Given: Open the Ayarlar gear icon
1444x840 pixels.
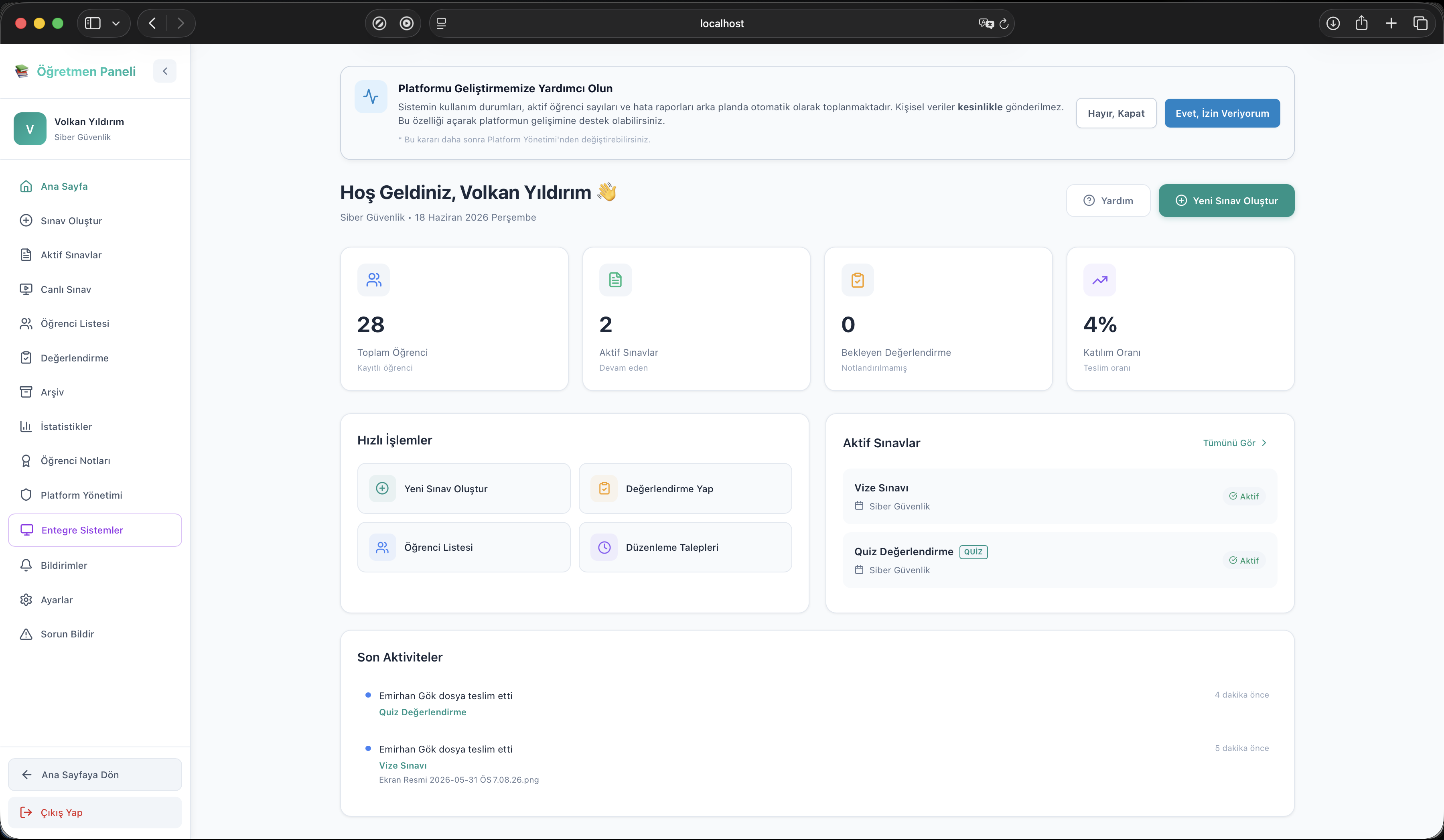Looking at the screenshot, I should click(26, 600).
